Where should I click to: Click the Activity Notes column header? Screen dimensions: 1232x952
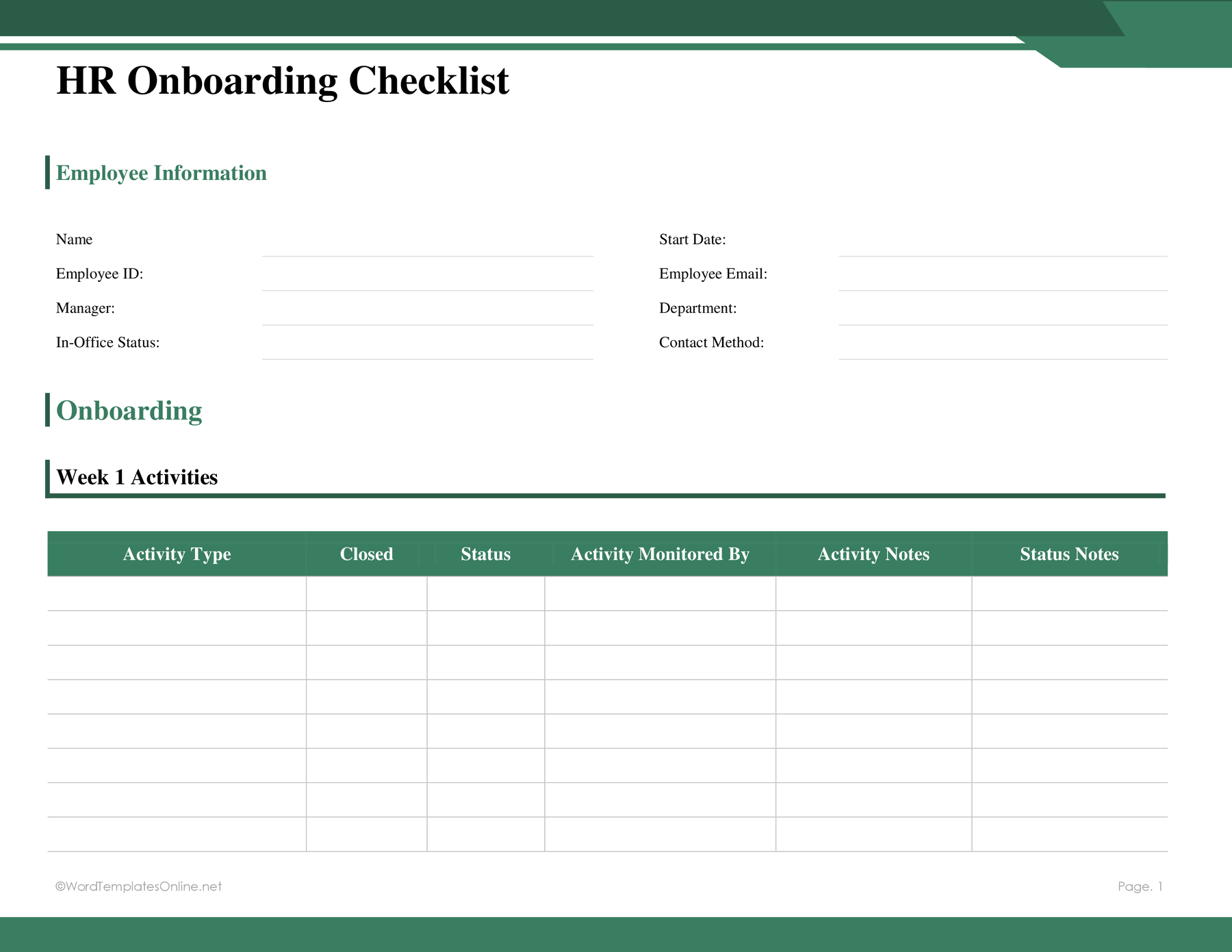coord(874,554)
